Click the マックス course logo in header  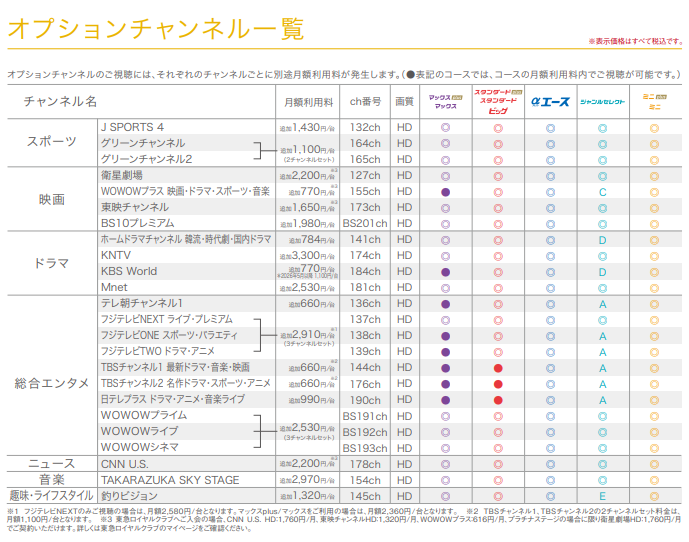[x=445, y=102]
